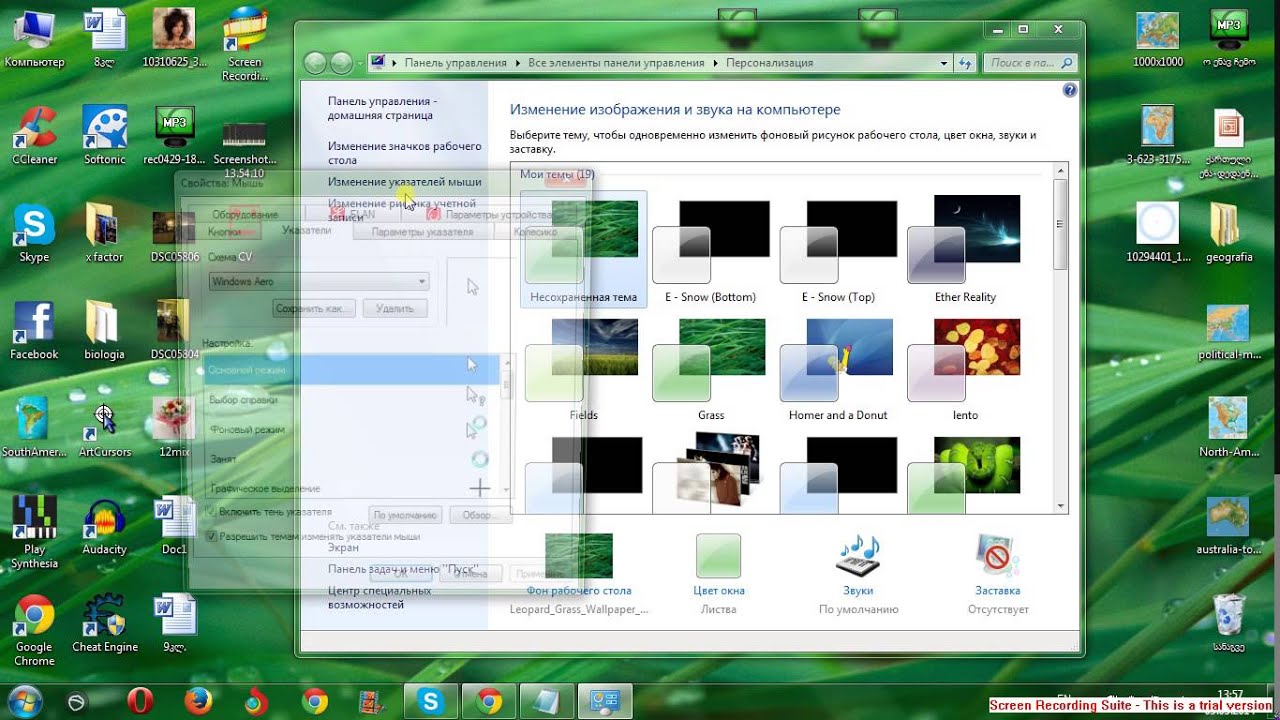Open the Windows Start menu orb
Screen dimensions: 1280x720
point(23,701)
